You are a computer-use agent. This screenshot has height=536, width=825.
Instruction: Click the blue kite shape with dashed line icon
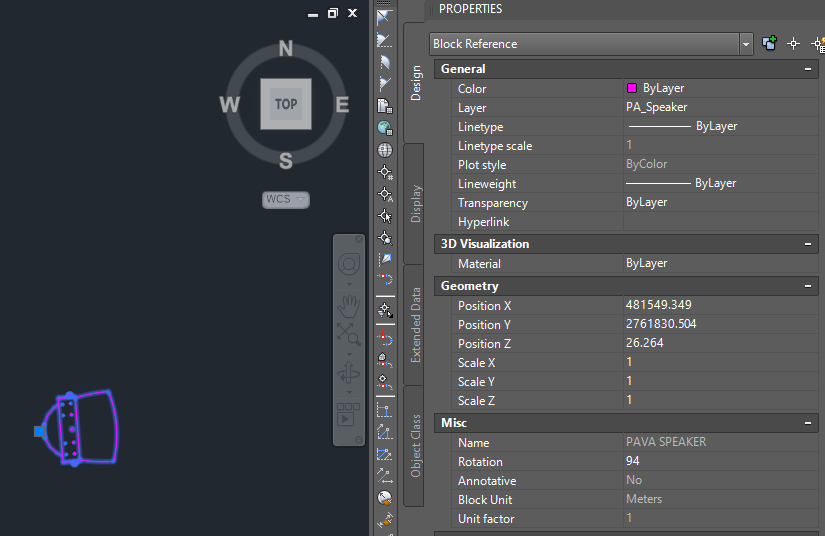pyautogui.click(x=385, y=259)
